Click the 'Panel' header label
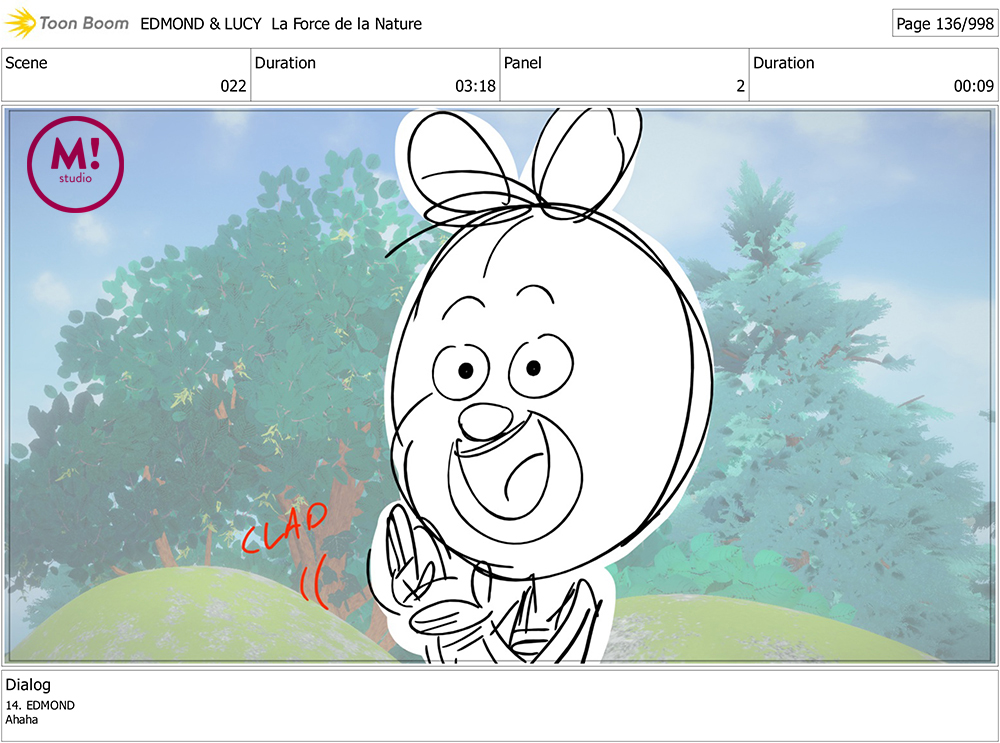This screenshot has height=743, width=1000. (x=522, y=63)
